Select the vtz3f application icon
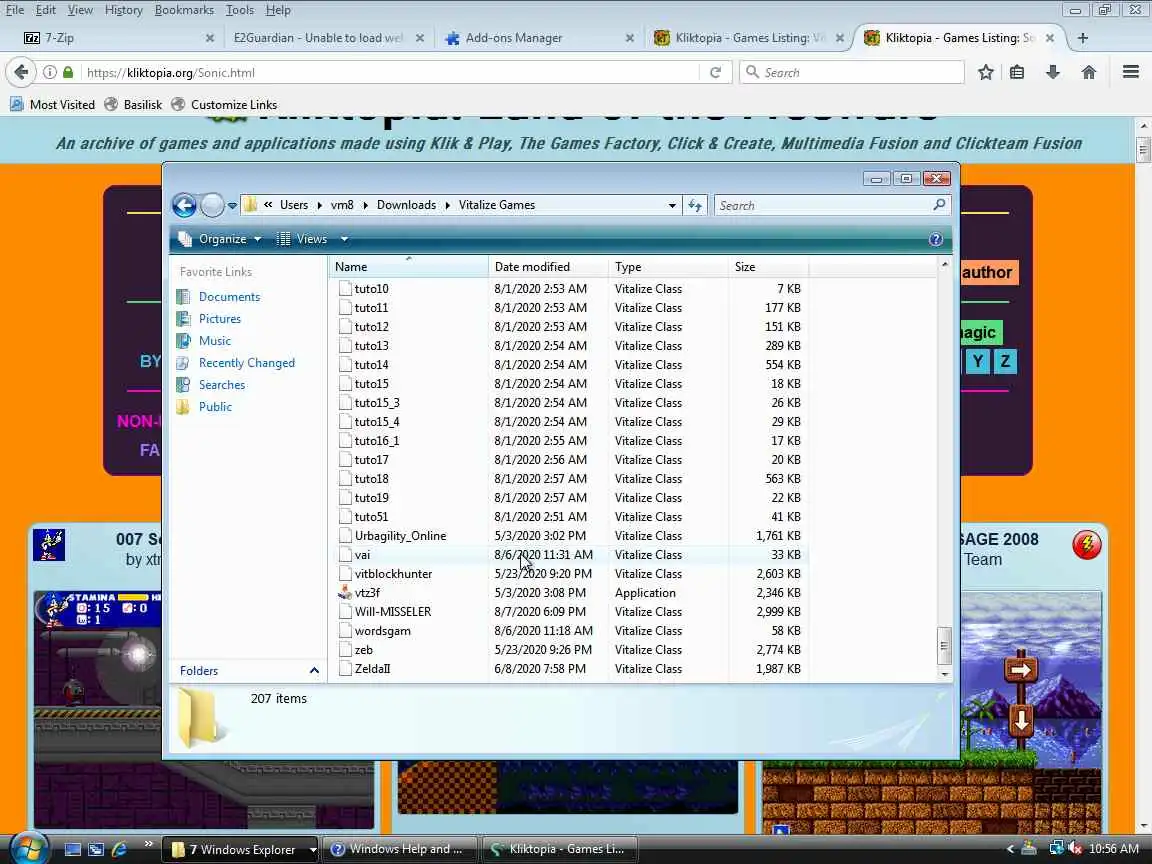This screenshot has height=864, width=1152. [345, 592]
